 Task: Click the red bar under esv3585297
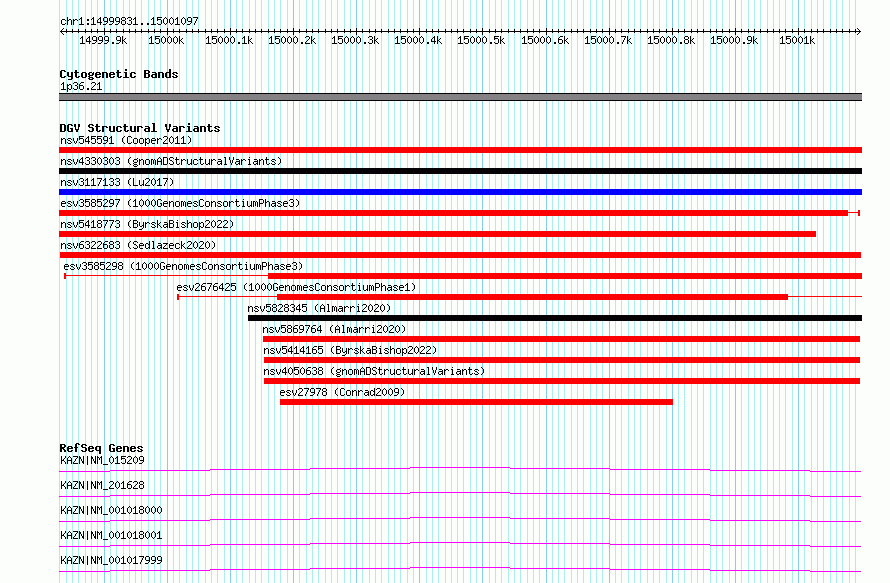pos(454,213)
